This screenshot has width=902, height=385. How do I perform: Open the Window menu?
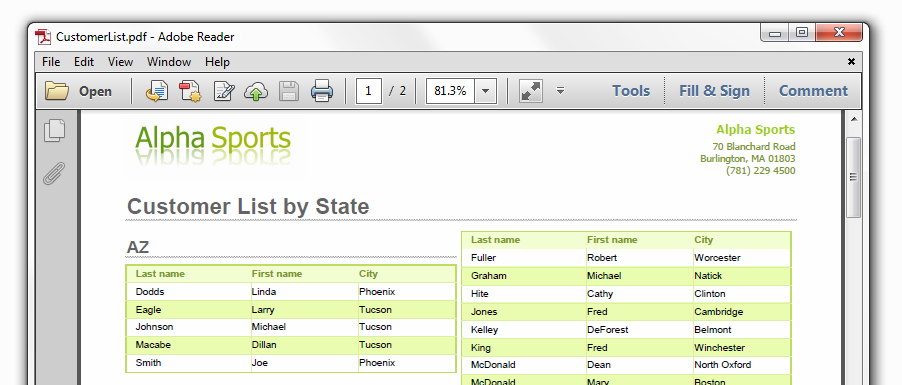tap(169, 62)
